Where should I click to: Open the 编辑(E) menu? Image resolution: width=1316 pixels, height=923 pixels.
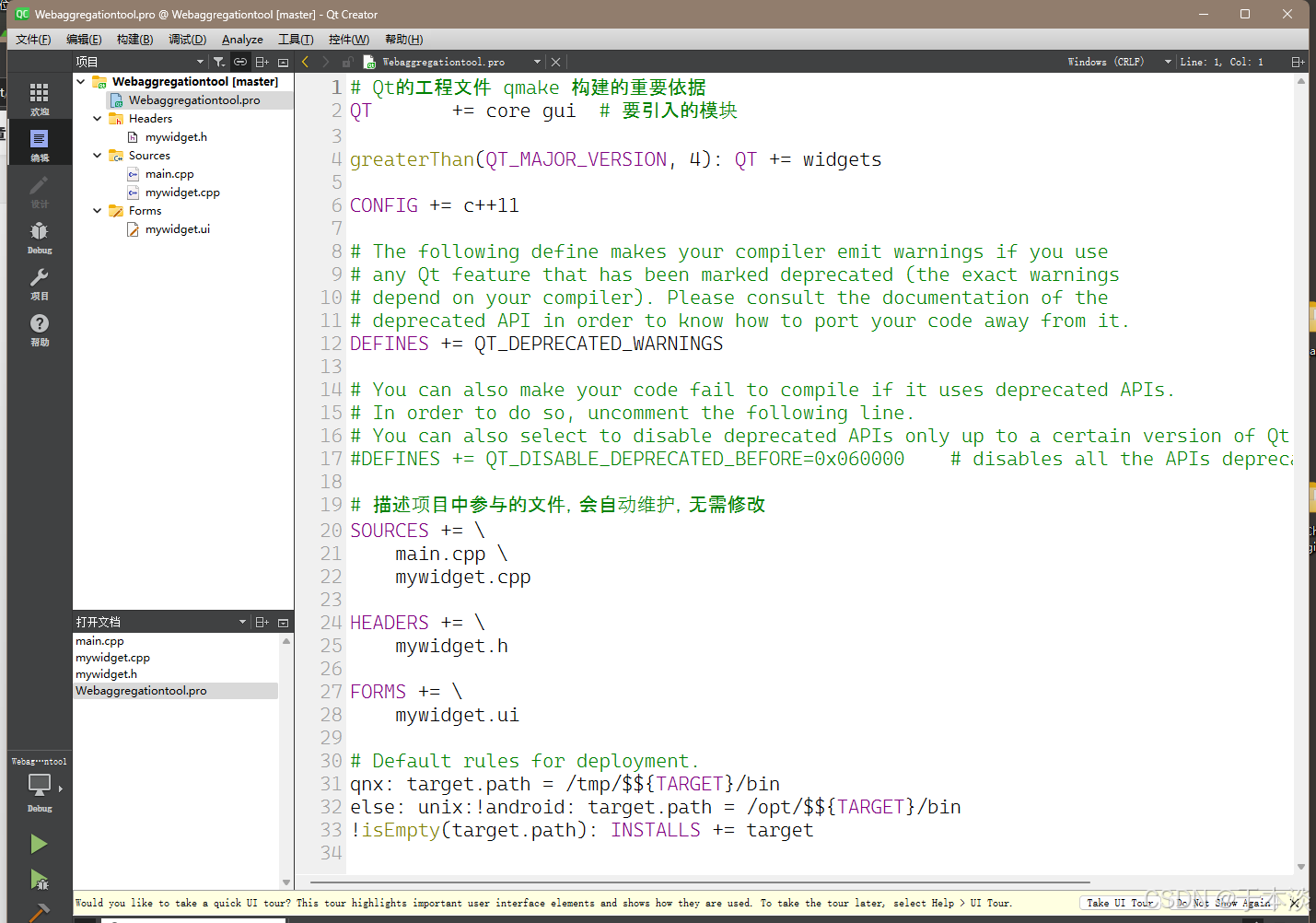click(x=84, y=39)
